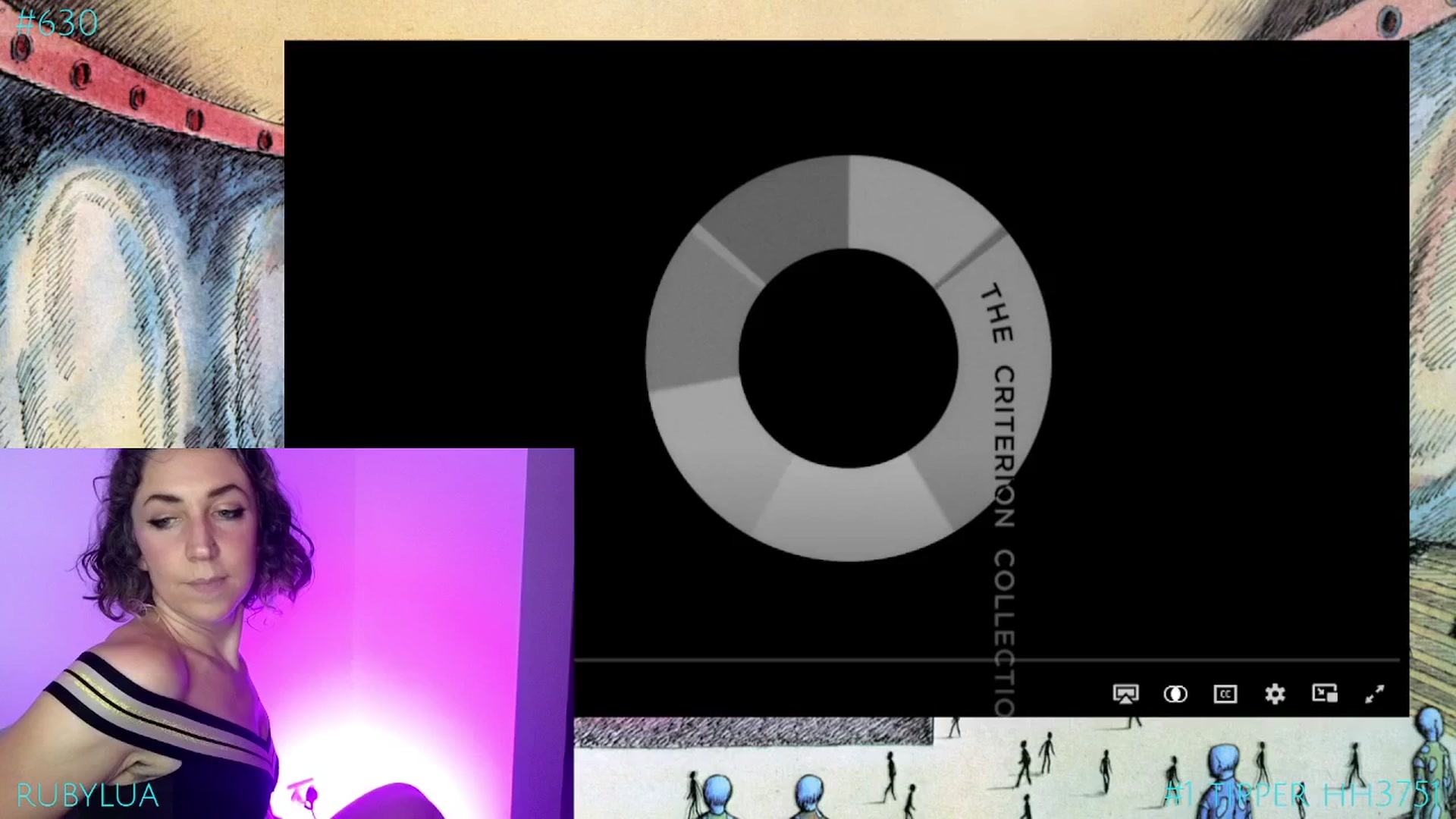Image resolution: width=1456 pixels, height=819 pixels.
Task: Open the player settings gear
Action: coord(1275,694)
